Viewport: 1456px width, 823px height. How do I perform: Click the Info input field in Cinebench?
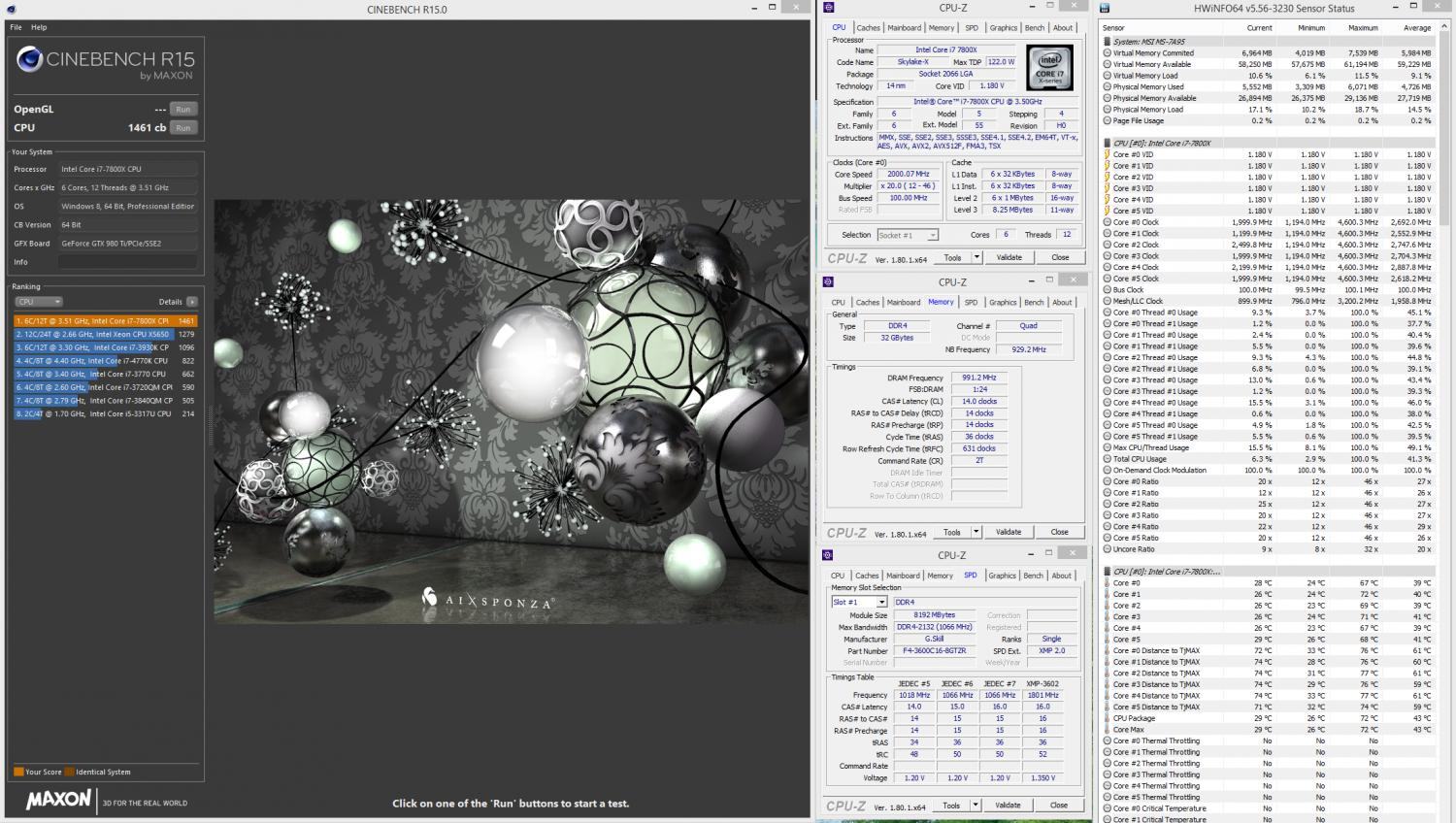point(128,262)
